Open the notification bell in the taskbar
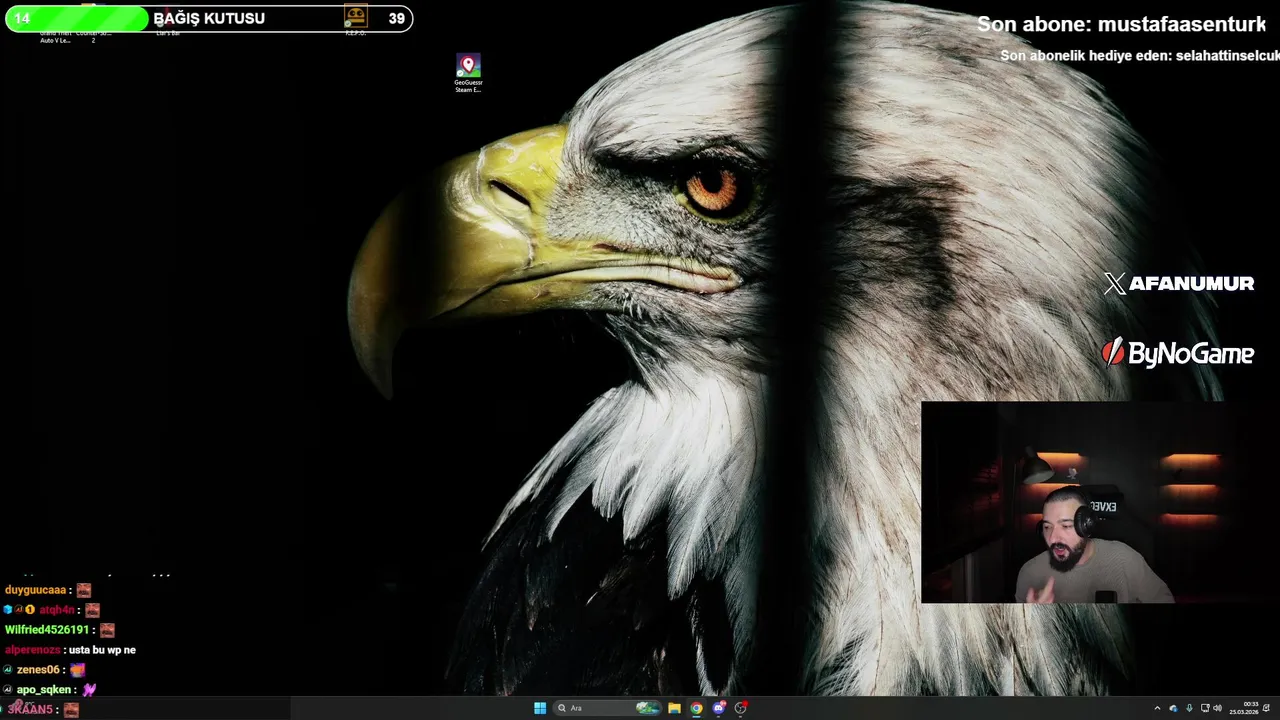Viewport: 1280px width, 720px height. point(1267,708)
